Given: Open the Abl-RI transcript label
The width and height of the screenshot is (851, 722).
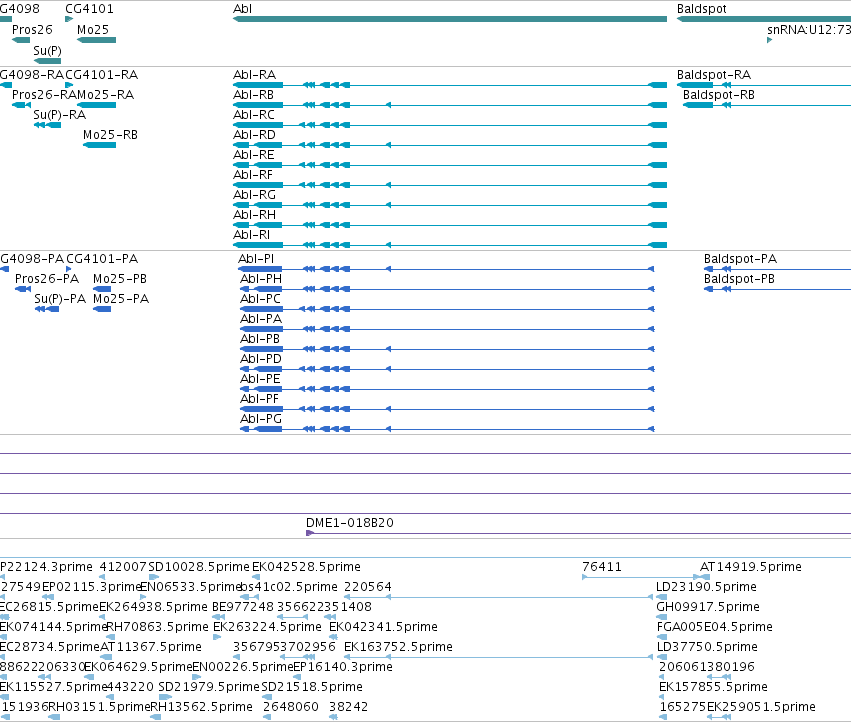Looking at the screenshot, I should pyautogui.click(x=251, y=235).
